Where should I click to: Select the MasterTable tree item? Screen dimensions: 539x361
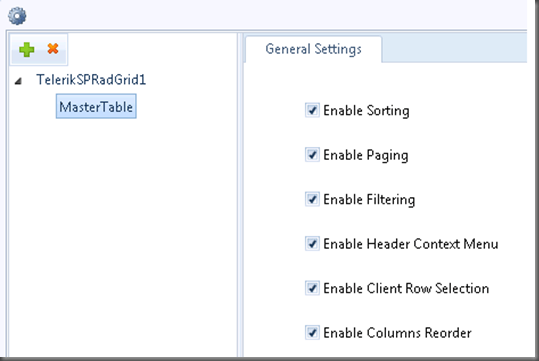(x=96, y=107)
